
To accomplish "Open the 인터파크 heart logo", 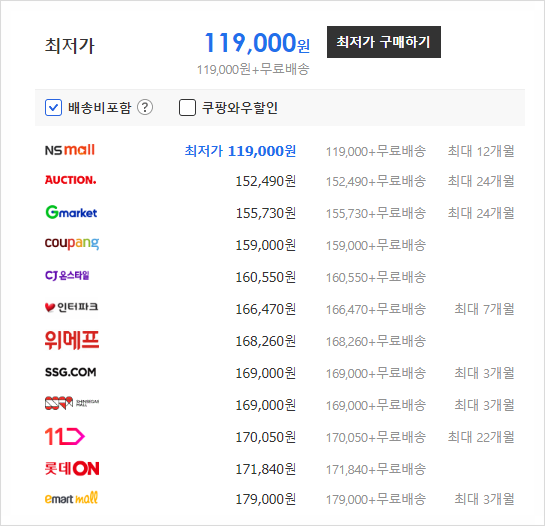I will tap(72, 307).
